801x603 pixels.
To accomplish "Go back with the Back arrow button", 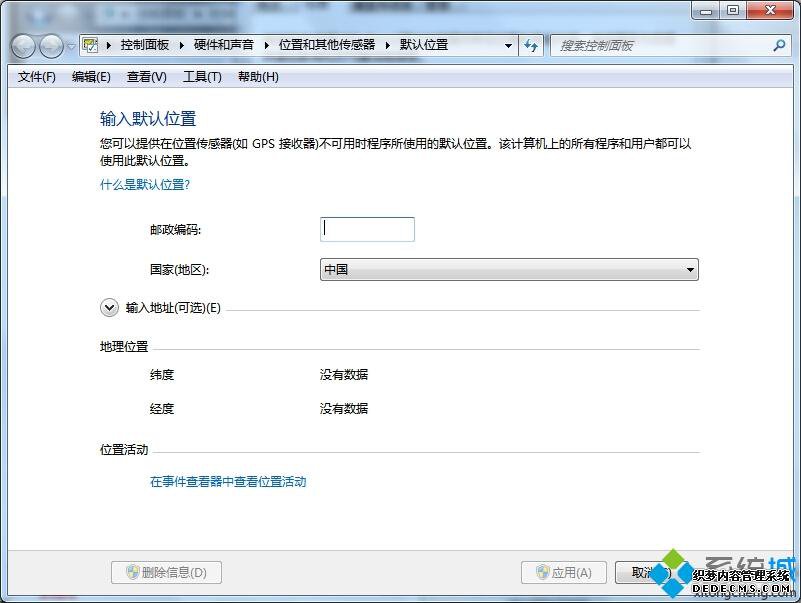I will 23,47.
